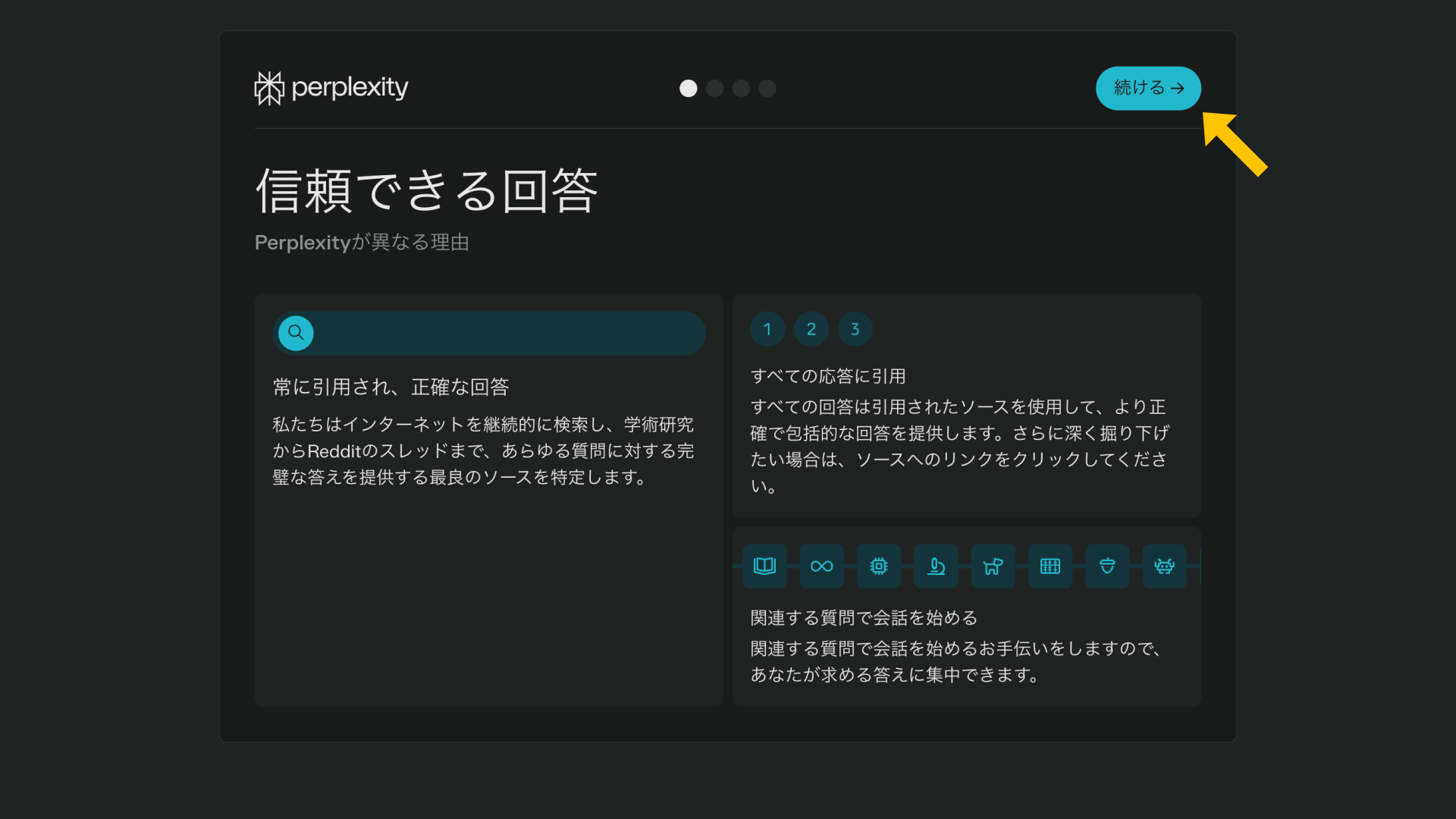Click the infinity icon in the sources row
The width and height of the screenshot is (1456, 819).
coord(821,566)
